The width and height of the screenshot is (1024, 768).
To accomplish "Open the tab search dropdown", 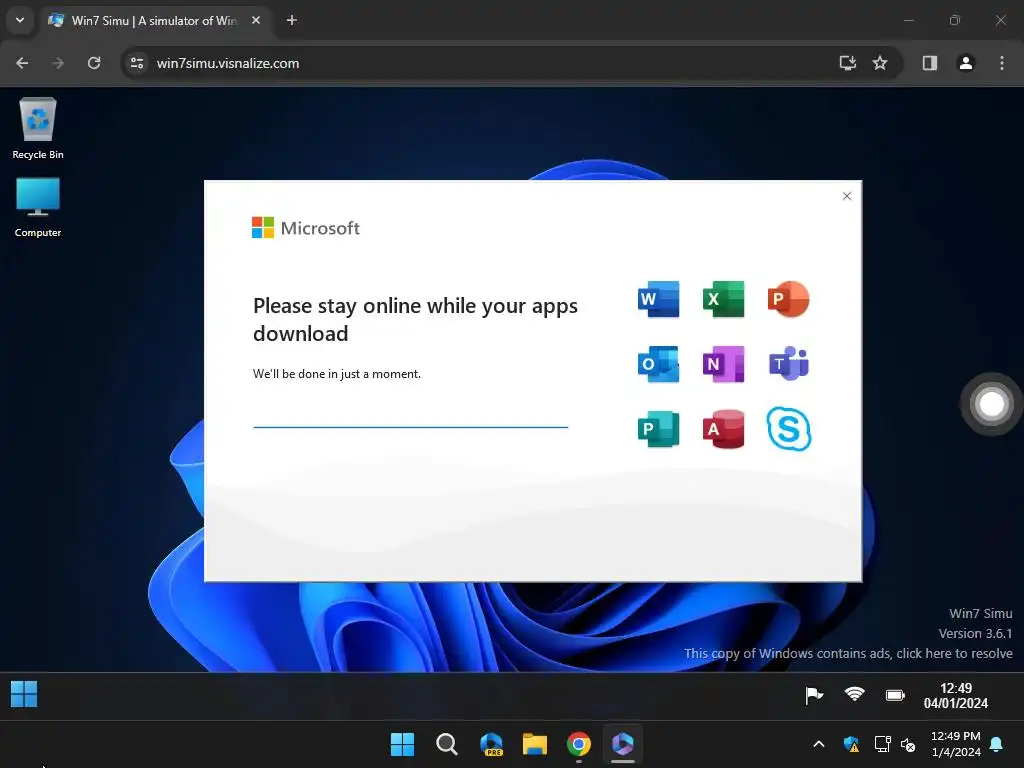I will 20,20.
